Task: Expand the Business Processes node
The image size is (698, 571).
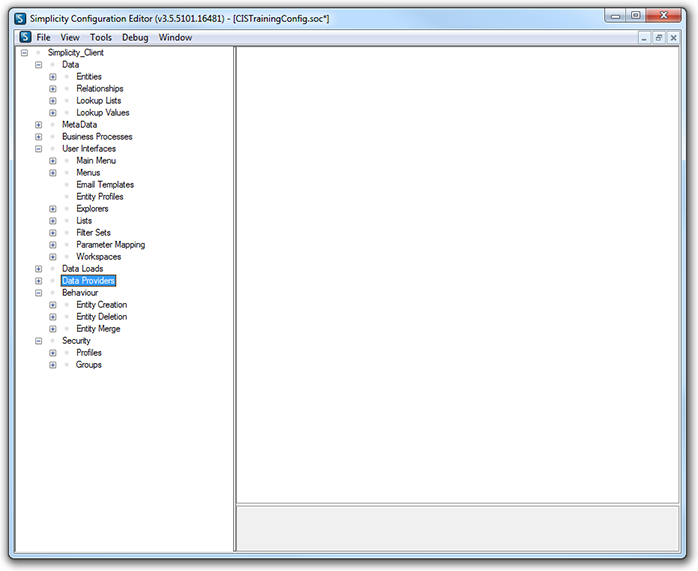Action: (39, 137)
